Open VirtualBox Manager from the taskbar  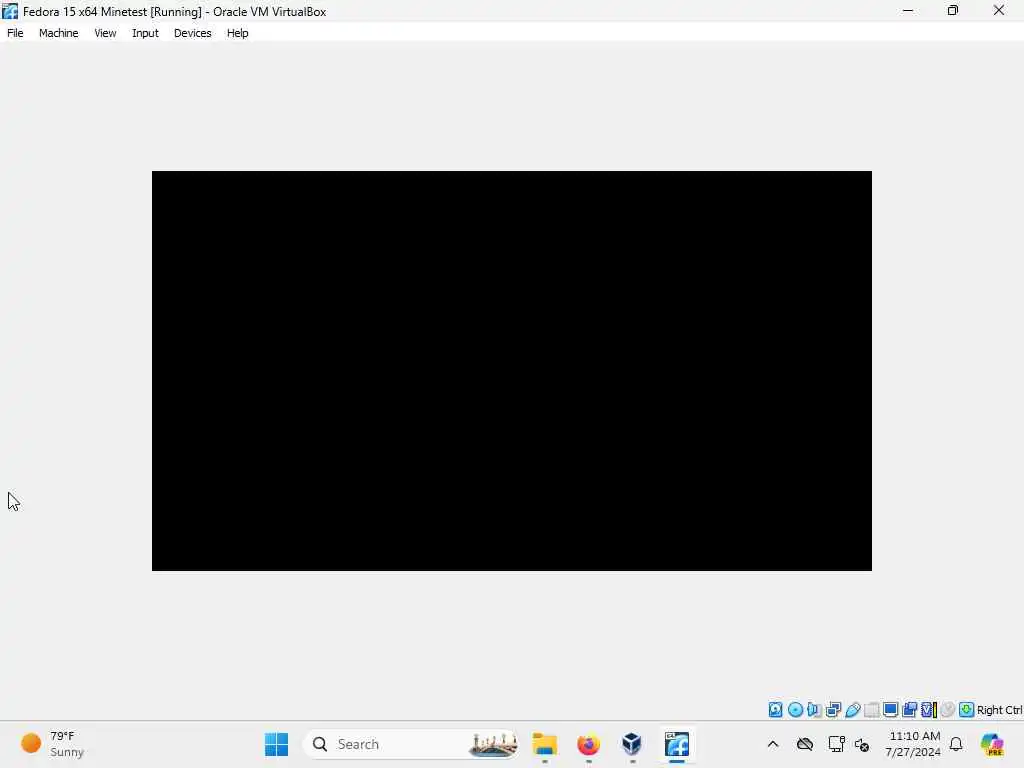pyautogui.click(x=632, y=744)
